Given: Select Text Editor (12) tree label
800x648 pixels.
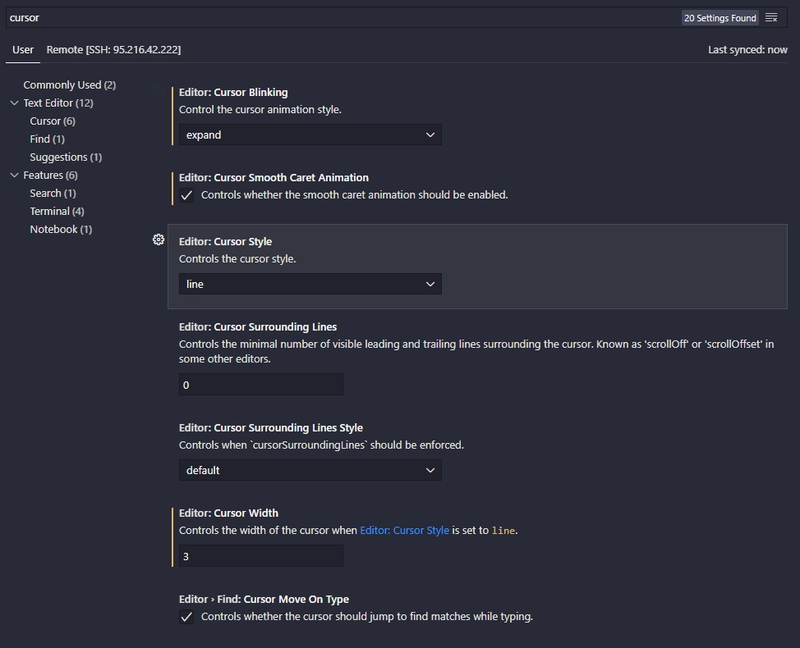Looking at the screenshot, I should point(58,103).
